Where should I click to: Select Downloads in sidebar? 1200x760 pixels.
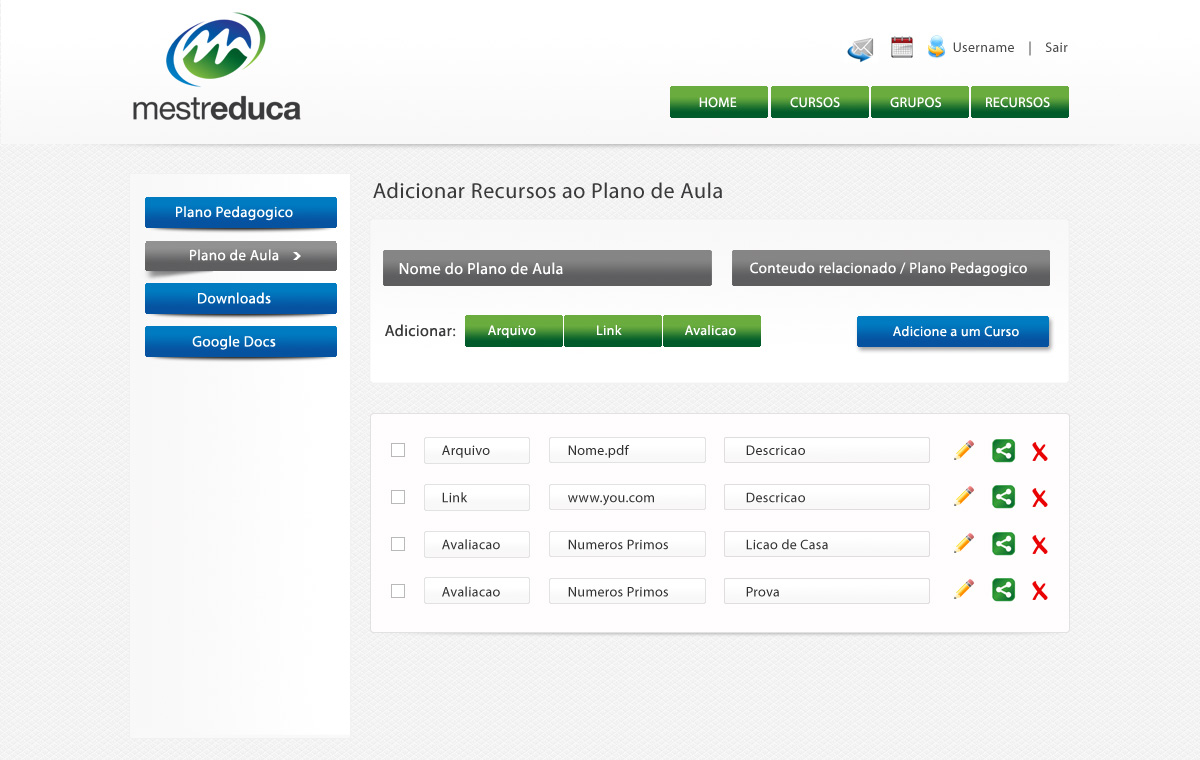pyautogui.click(x=241, y=298)
